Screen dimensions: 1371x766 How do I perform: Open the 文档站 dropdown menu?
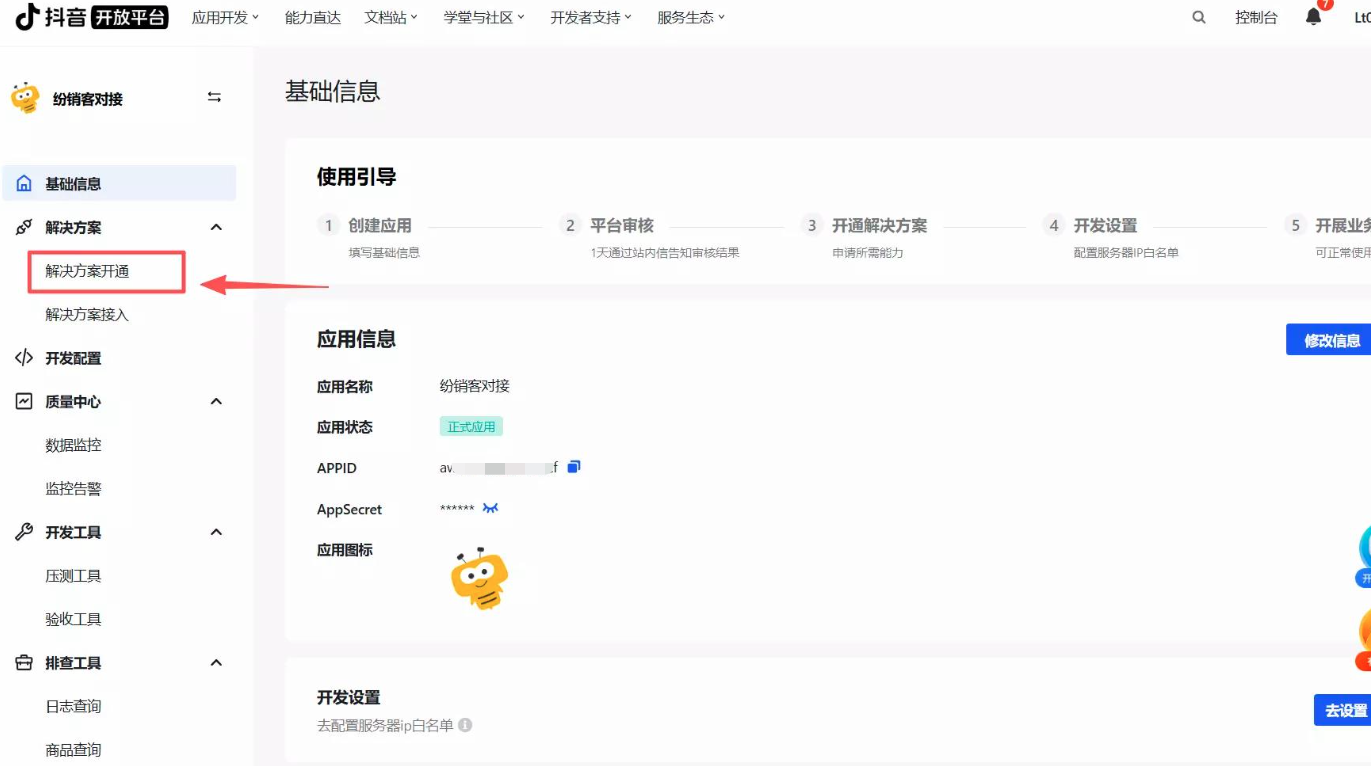click(391, 17)
